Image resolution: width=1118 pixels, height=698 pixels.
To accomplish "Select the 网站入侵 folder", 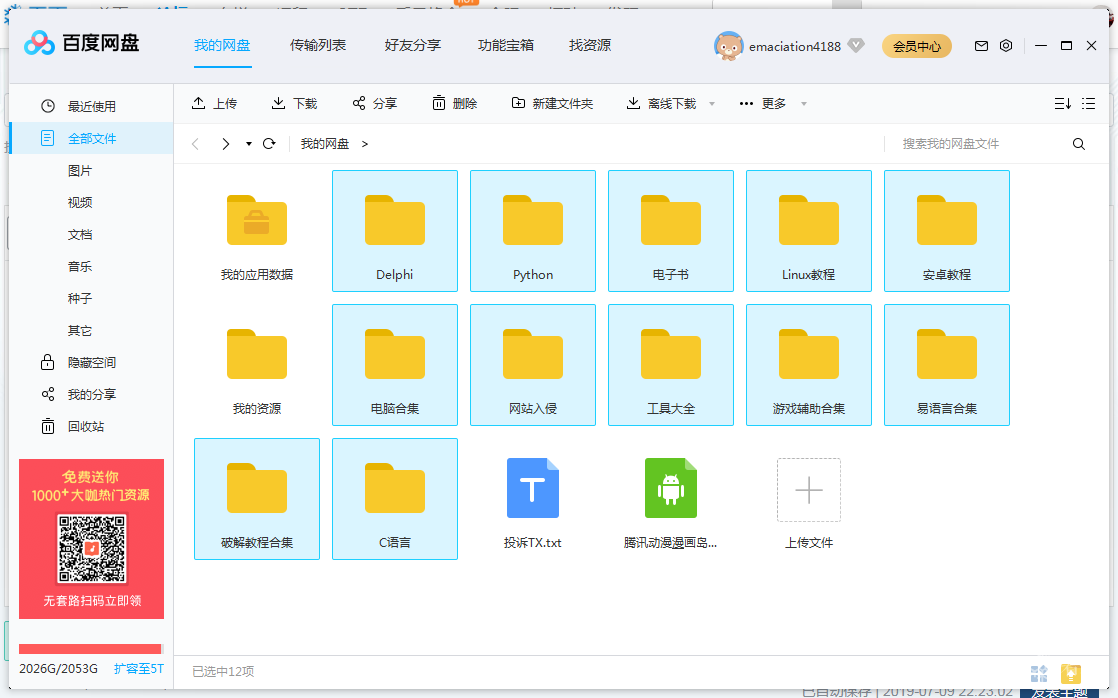I will click(533, 365).
